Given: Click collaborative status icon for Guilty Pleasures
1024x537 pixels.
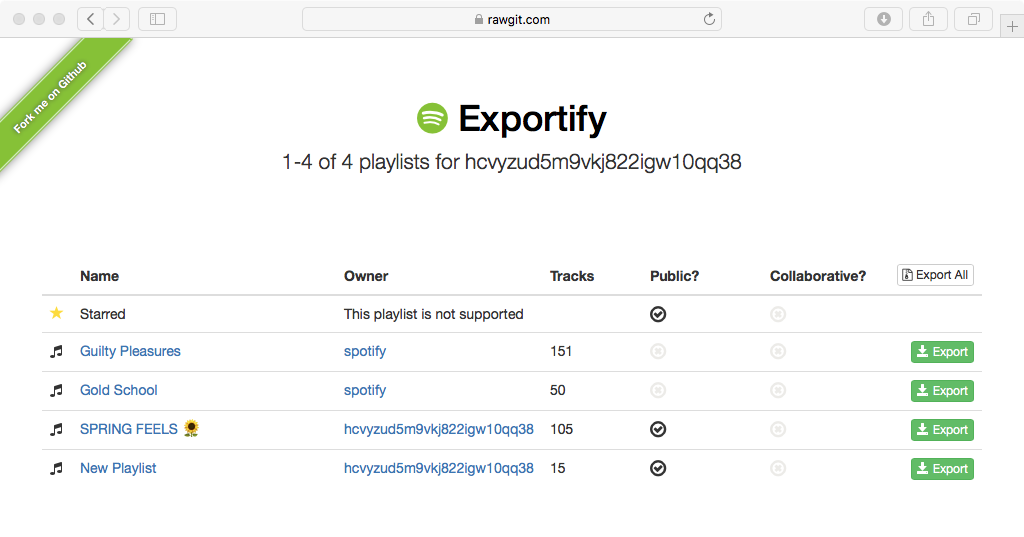Looking at the screenshot, I should click(x=778, y=351).
